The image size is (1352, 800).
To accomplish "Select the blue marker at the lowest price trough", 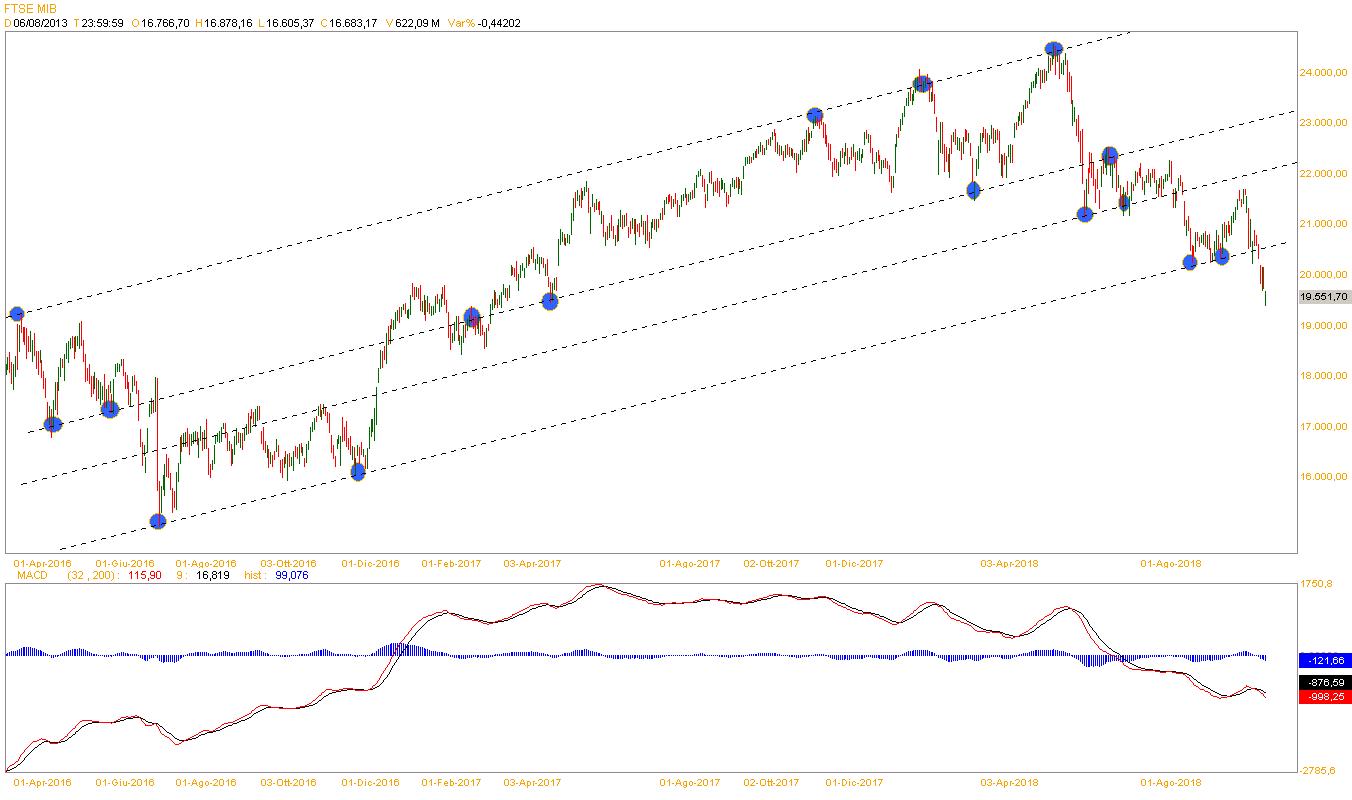I will point(157,521).
